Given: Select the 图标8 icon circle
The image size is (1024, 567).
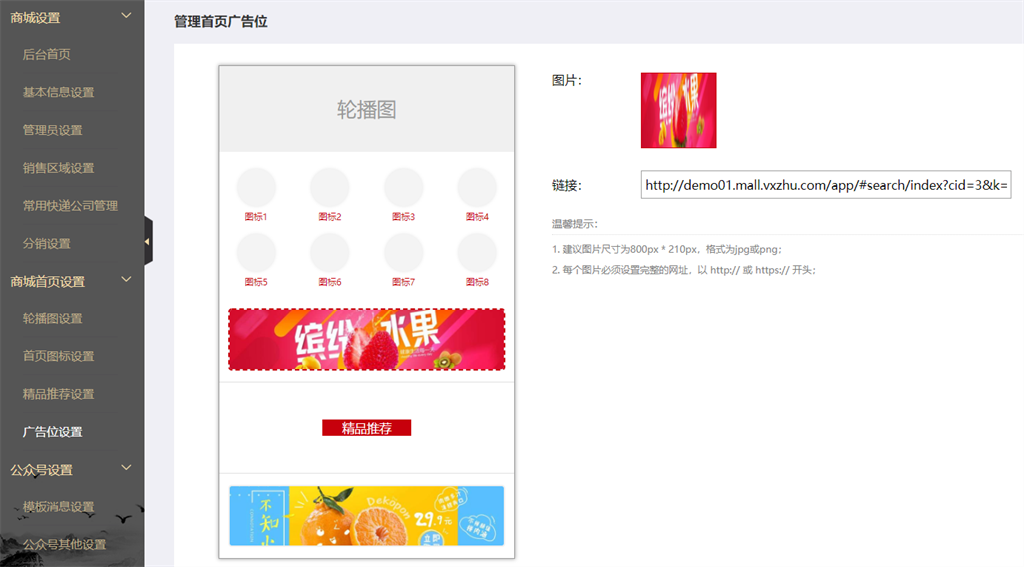Looking at the screenshot, I should (477, 253).
